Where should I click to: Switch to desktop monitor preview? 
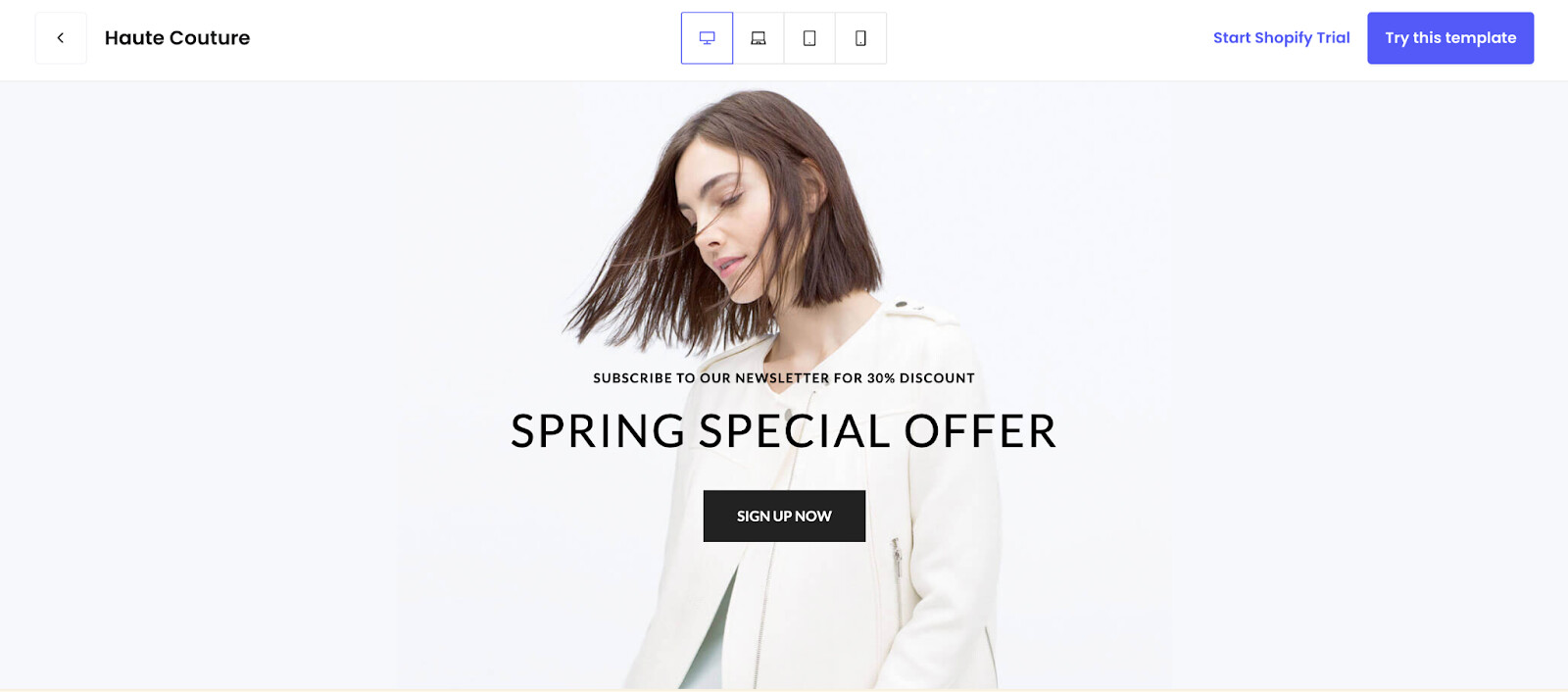(707, 38)
